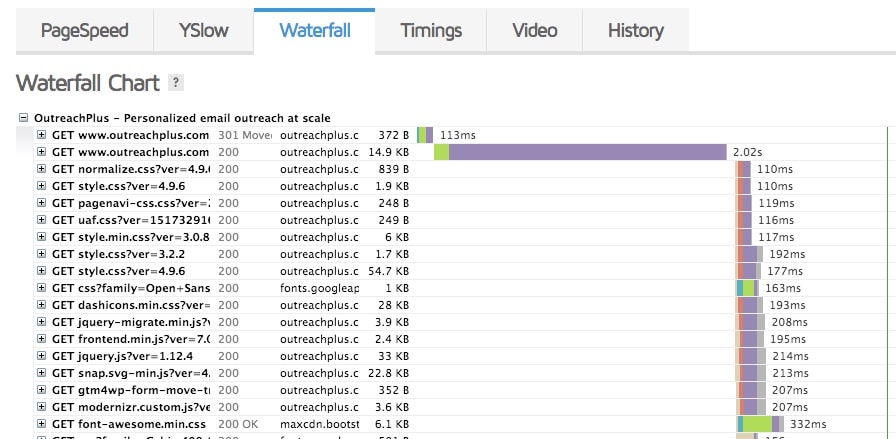Image resolution: width=896 pixels, height=439 pixels.
Task: Click the GET modernizr.custom.js request name
Action: (x=131, y=407)
